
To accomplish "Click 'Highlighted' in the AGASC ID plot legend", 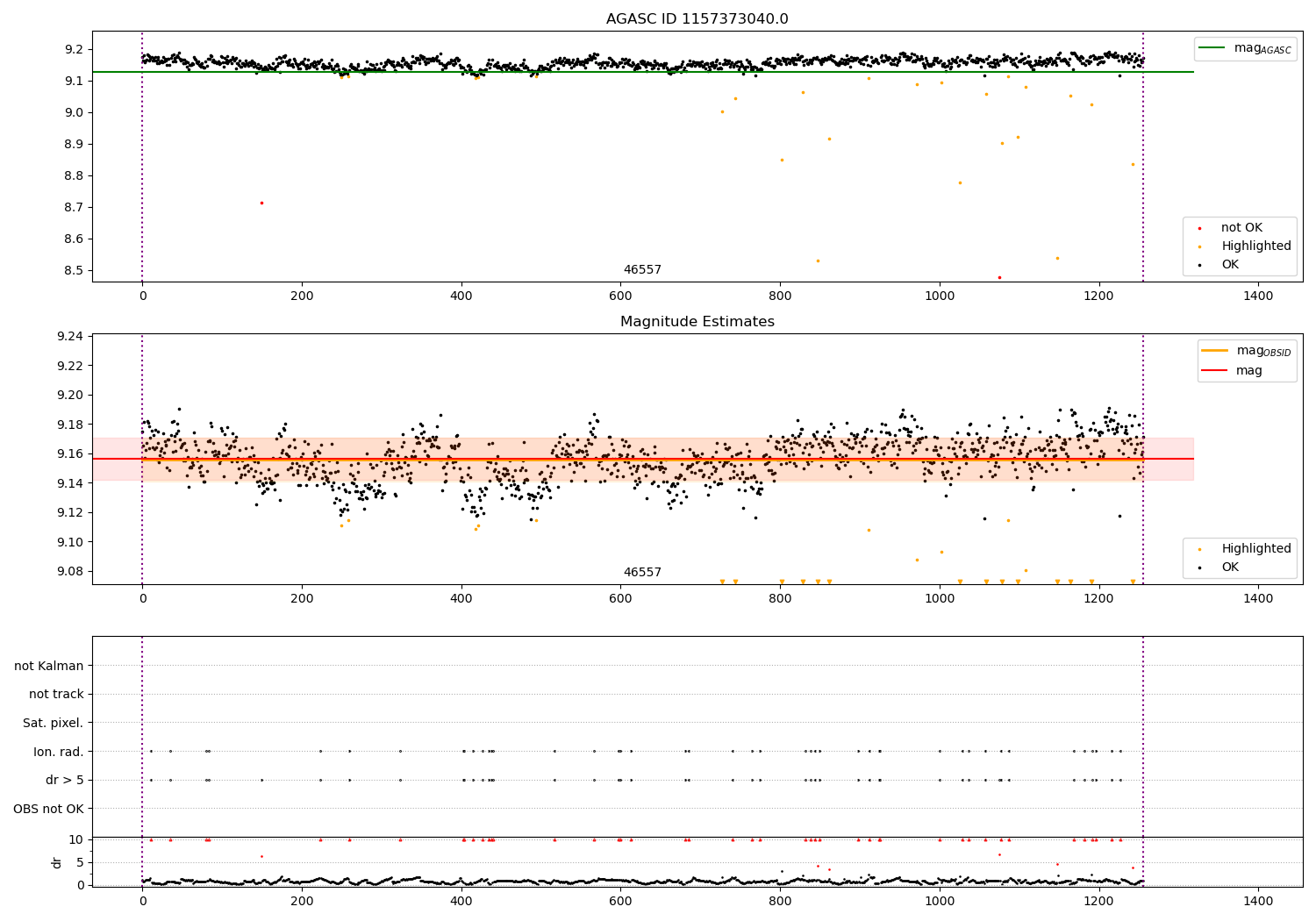I will (x=1256, y=246).
